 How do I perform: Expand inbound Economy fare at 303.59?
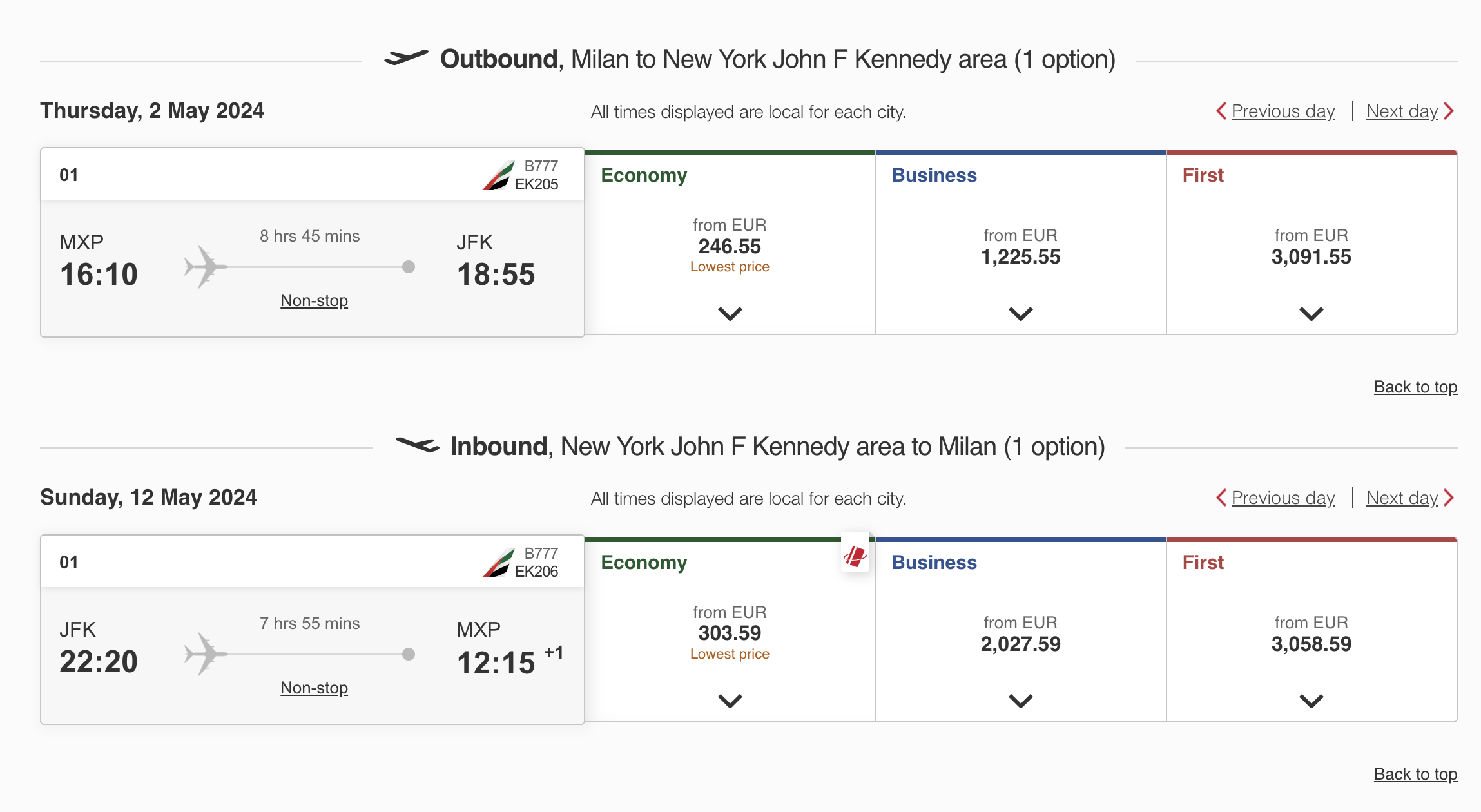tap(730, 701)
